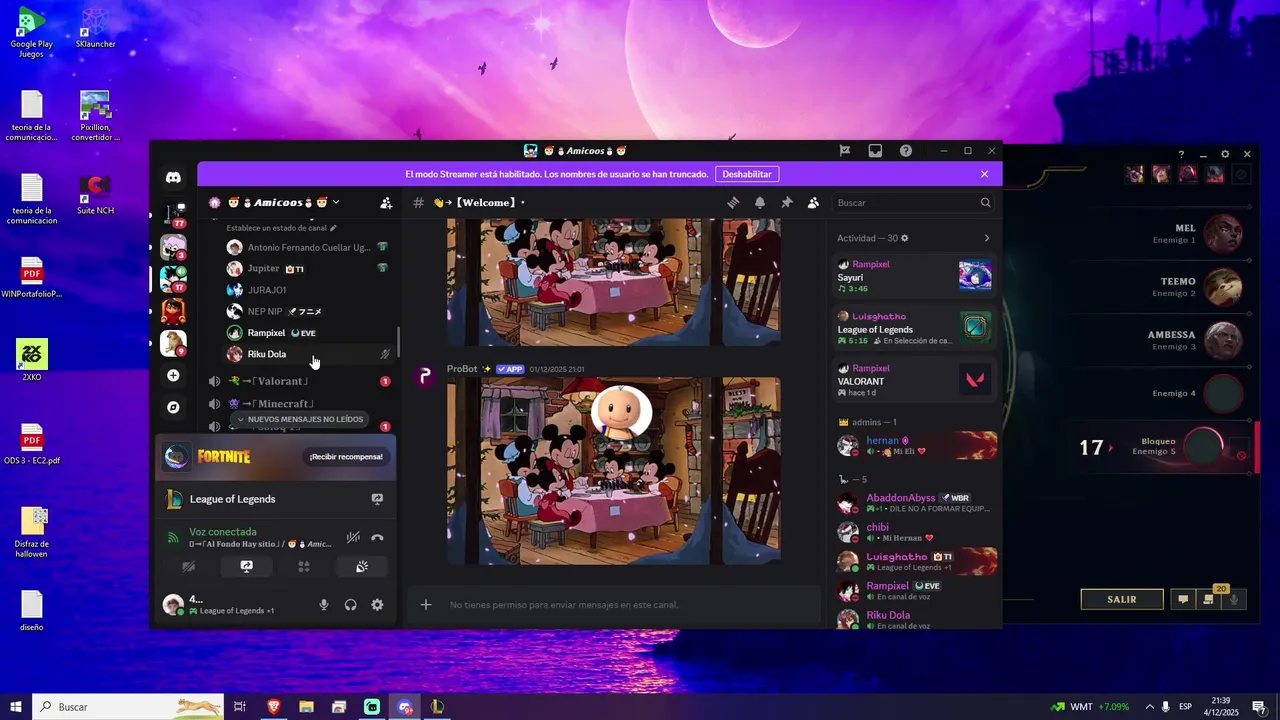Open the League of Legends activity card
The image size is (1280, 720).
[x=915, y=328]
